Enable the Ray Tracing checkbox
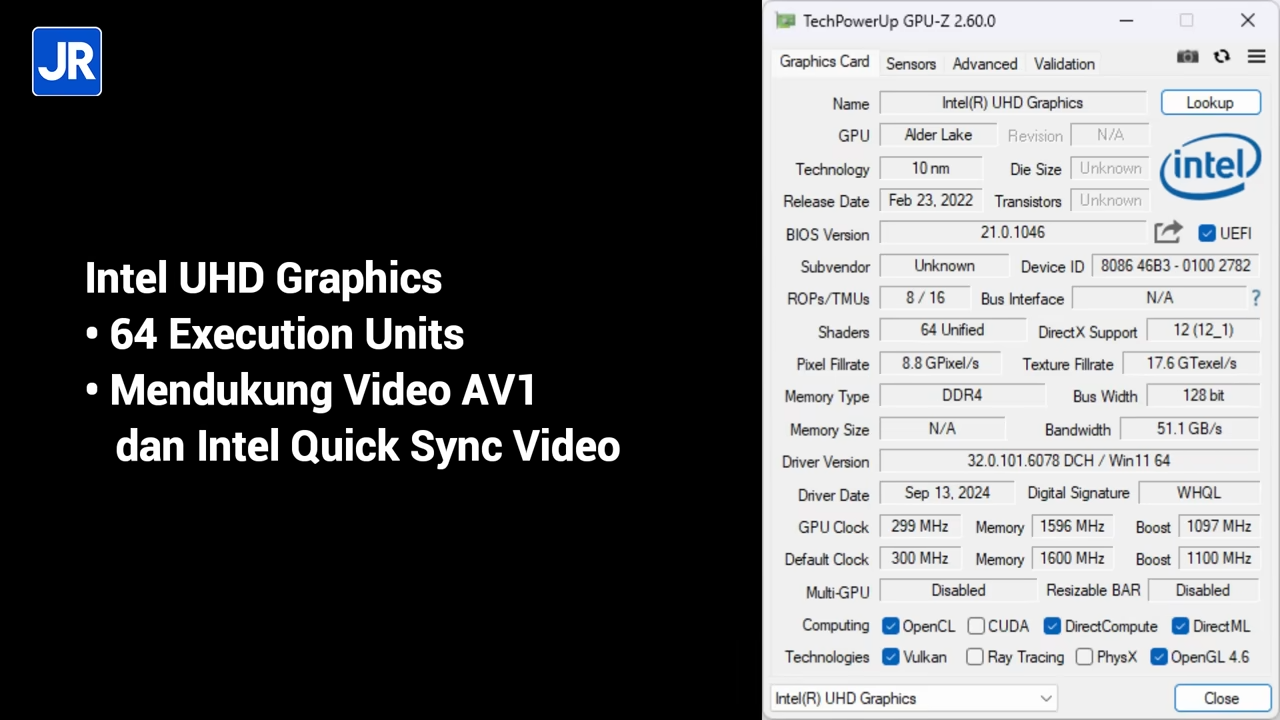Image resolution: width=1280 pixels, height=720 pixels. 975,657
